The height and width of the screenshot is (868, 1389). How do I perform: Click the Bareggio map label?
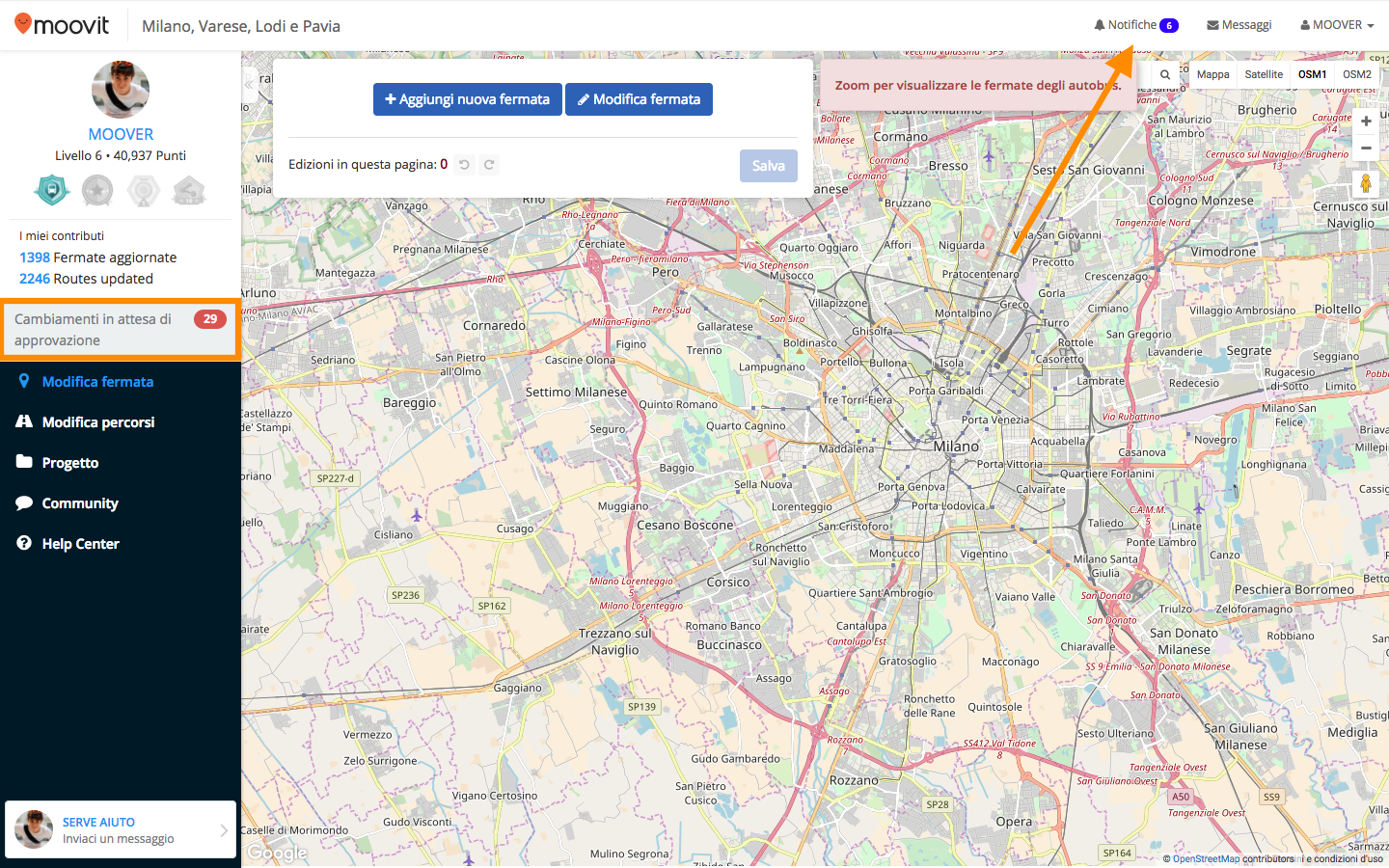click(x=409, y=402)
